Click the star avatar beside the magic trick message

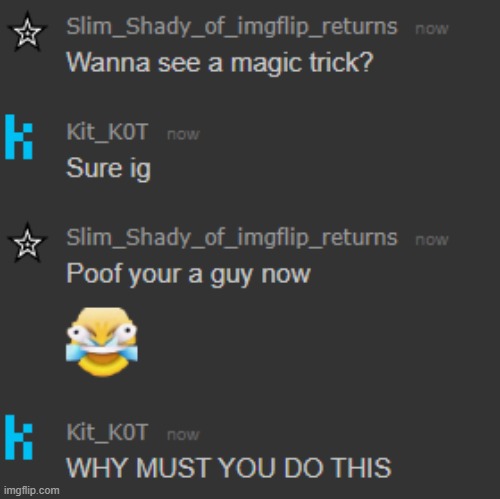point(27,32)
